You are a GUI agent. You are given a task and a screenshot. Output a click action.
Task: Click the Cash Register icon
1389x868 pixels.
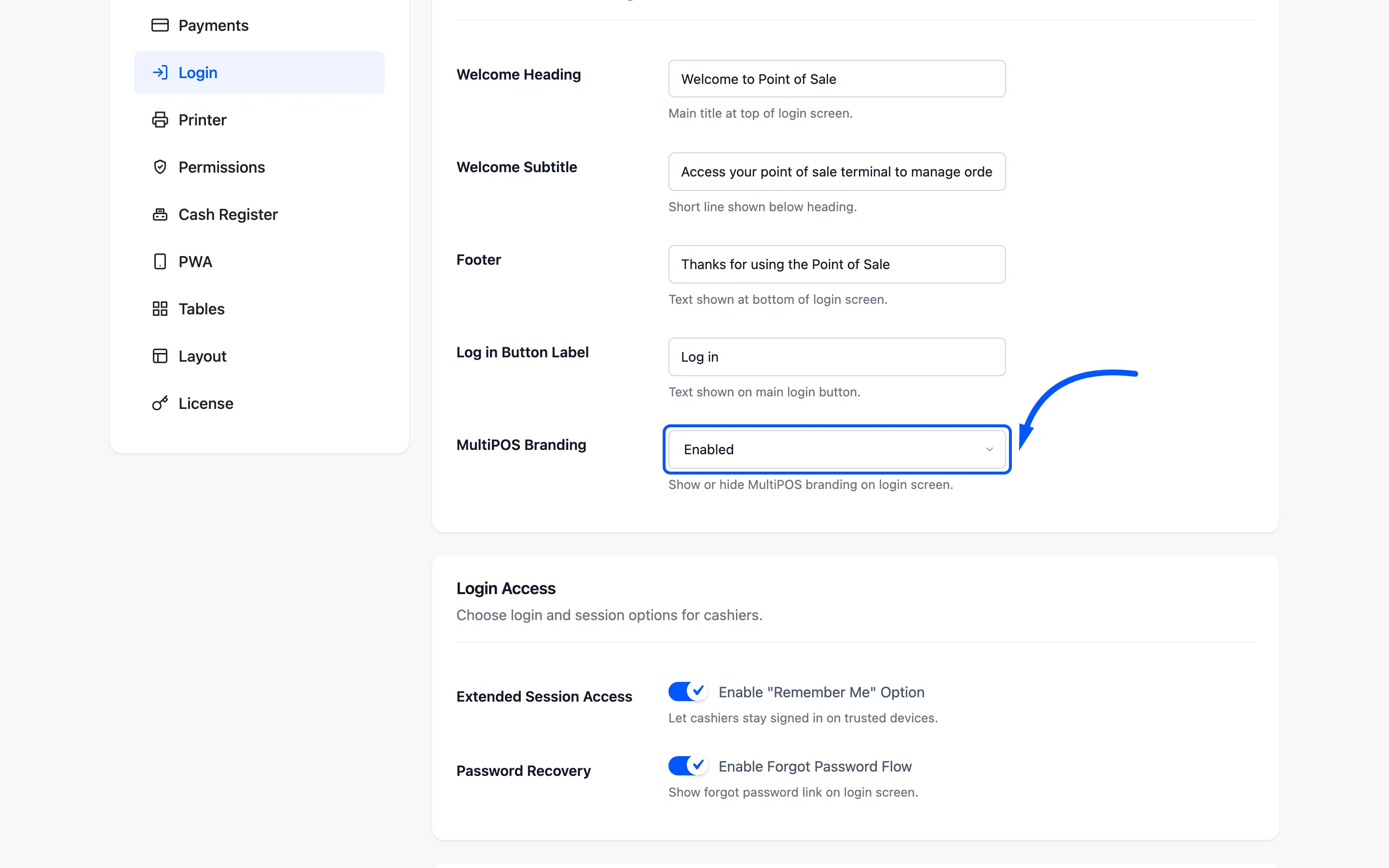(160, 214)
